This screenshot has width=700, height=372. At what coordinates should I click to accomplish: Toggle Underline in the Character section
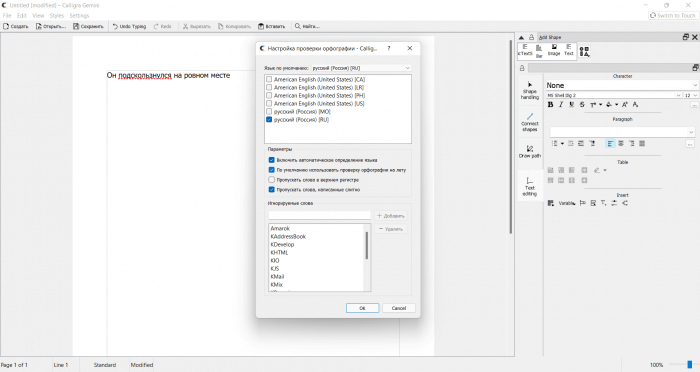point(571,104)
